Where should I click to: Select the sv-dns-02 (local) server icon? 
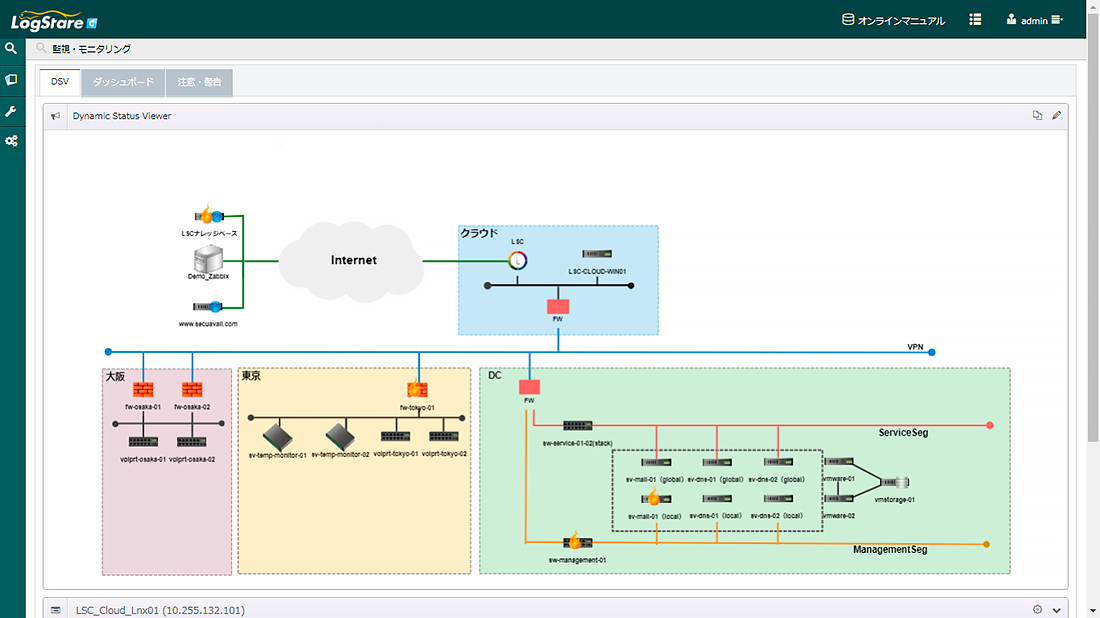click(x=778, y=499)
